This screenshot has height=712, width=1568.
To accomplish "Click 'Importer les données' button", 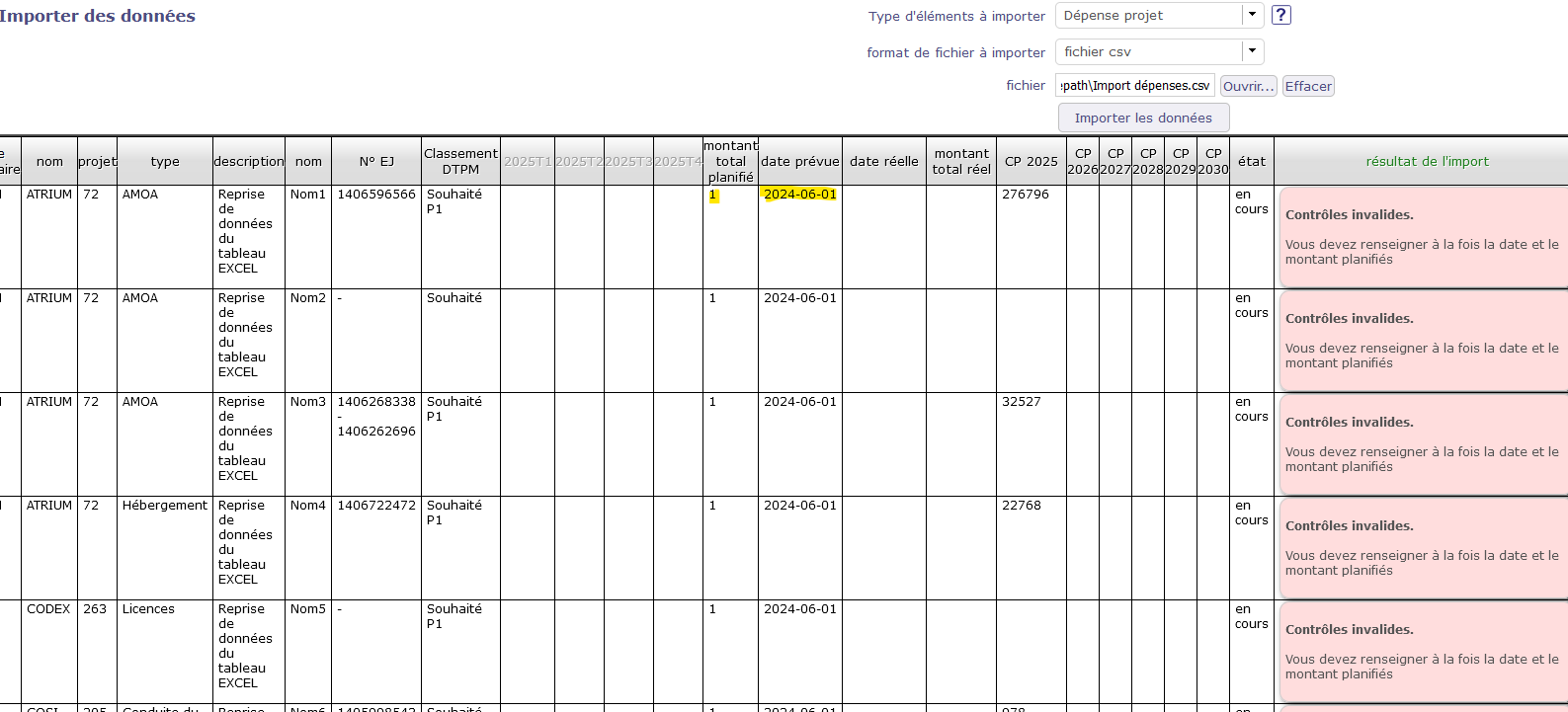I will click(1143, 118).
